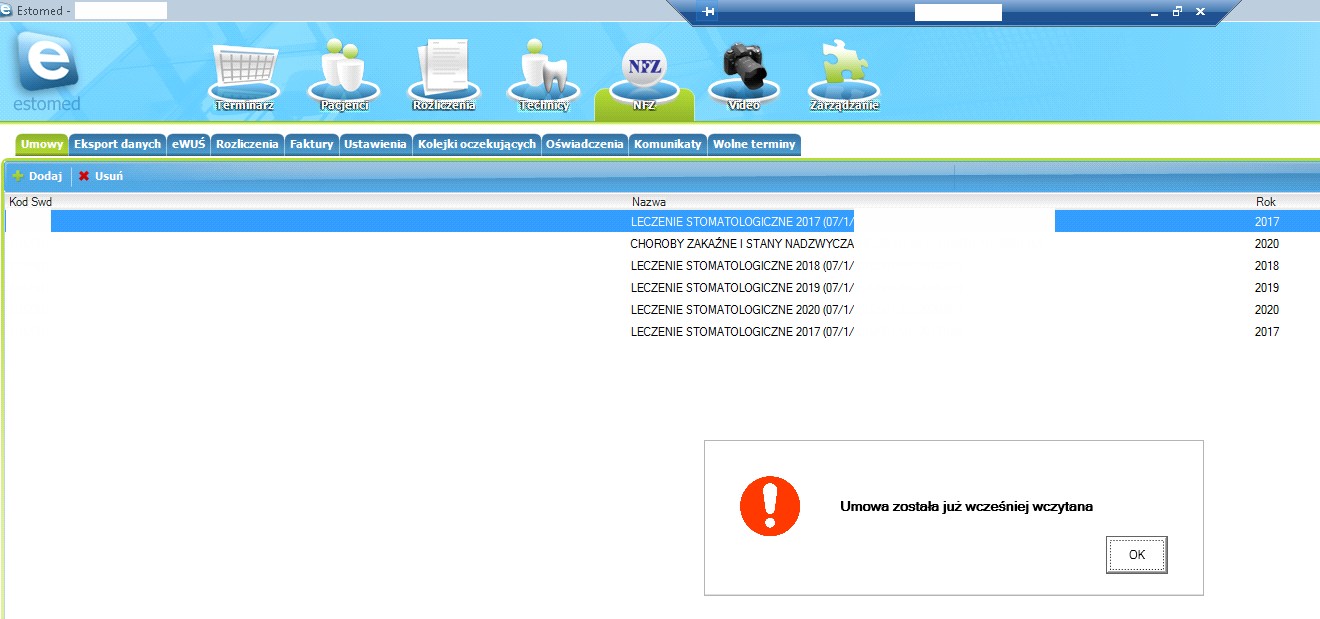This screenshot has width=1320, height=619.
Task: Open the Terminarz calendar module
Action: click(244, 78)
